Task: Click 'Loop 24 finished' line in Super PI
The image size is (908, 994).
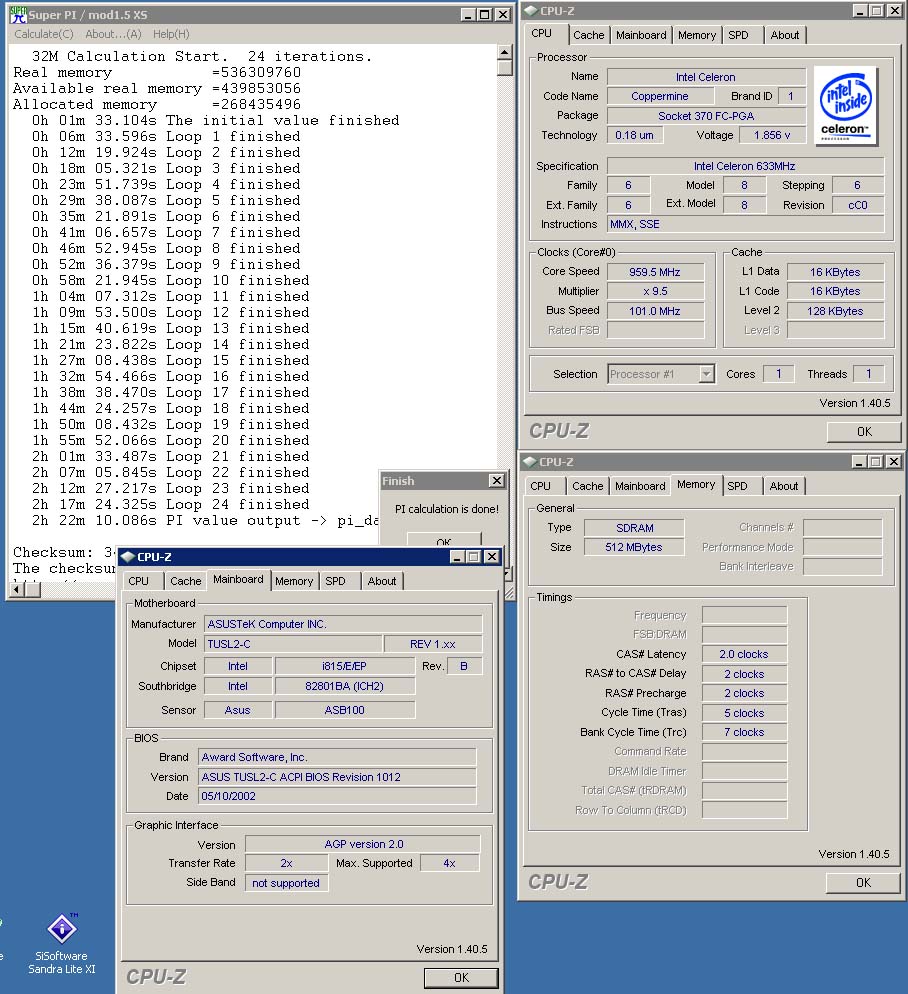Action: pyautogui.click(x=171, y=505)
